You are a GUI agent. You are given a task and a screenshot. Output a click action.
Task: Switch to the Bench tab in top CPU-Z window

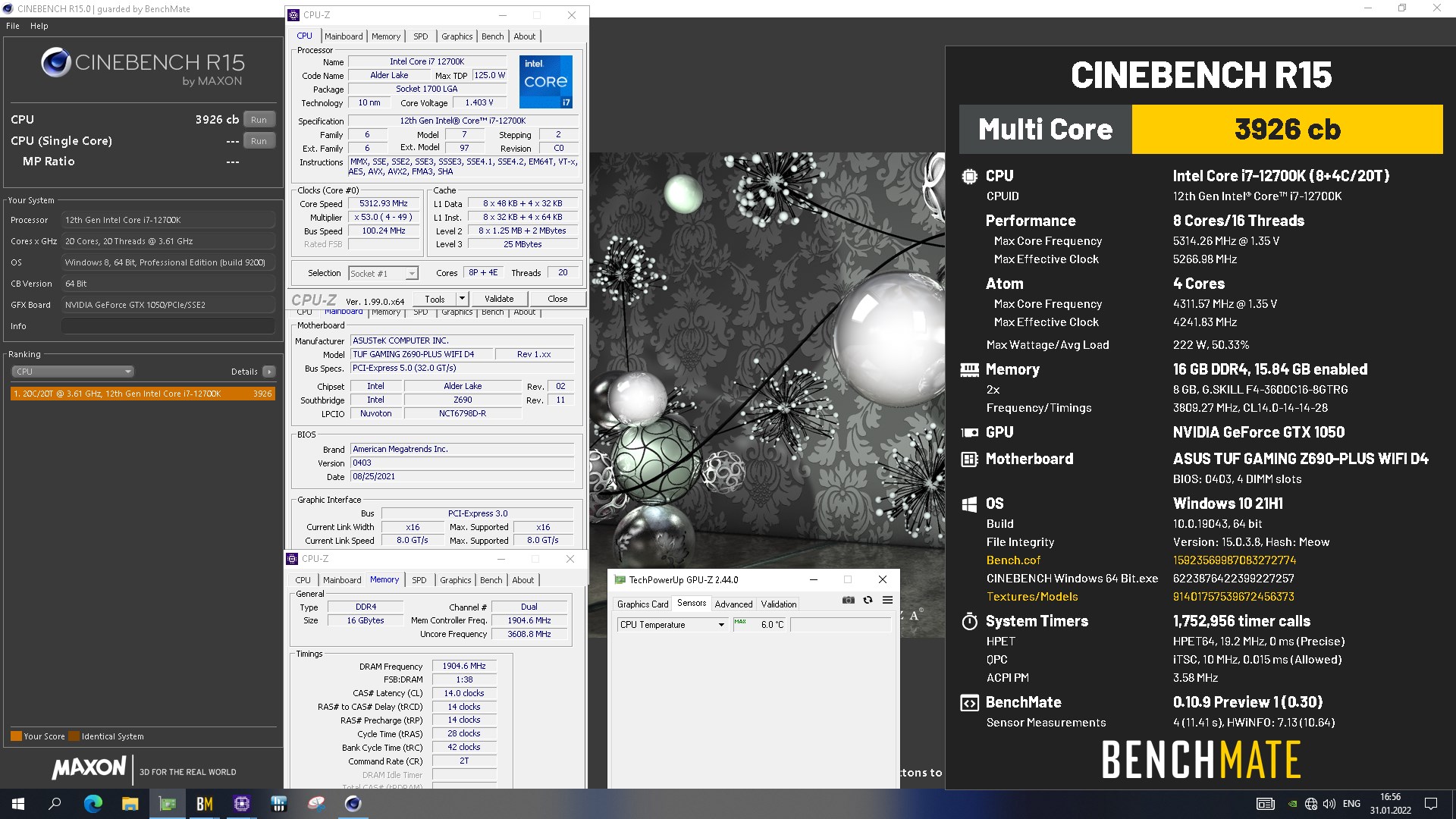492,36
